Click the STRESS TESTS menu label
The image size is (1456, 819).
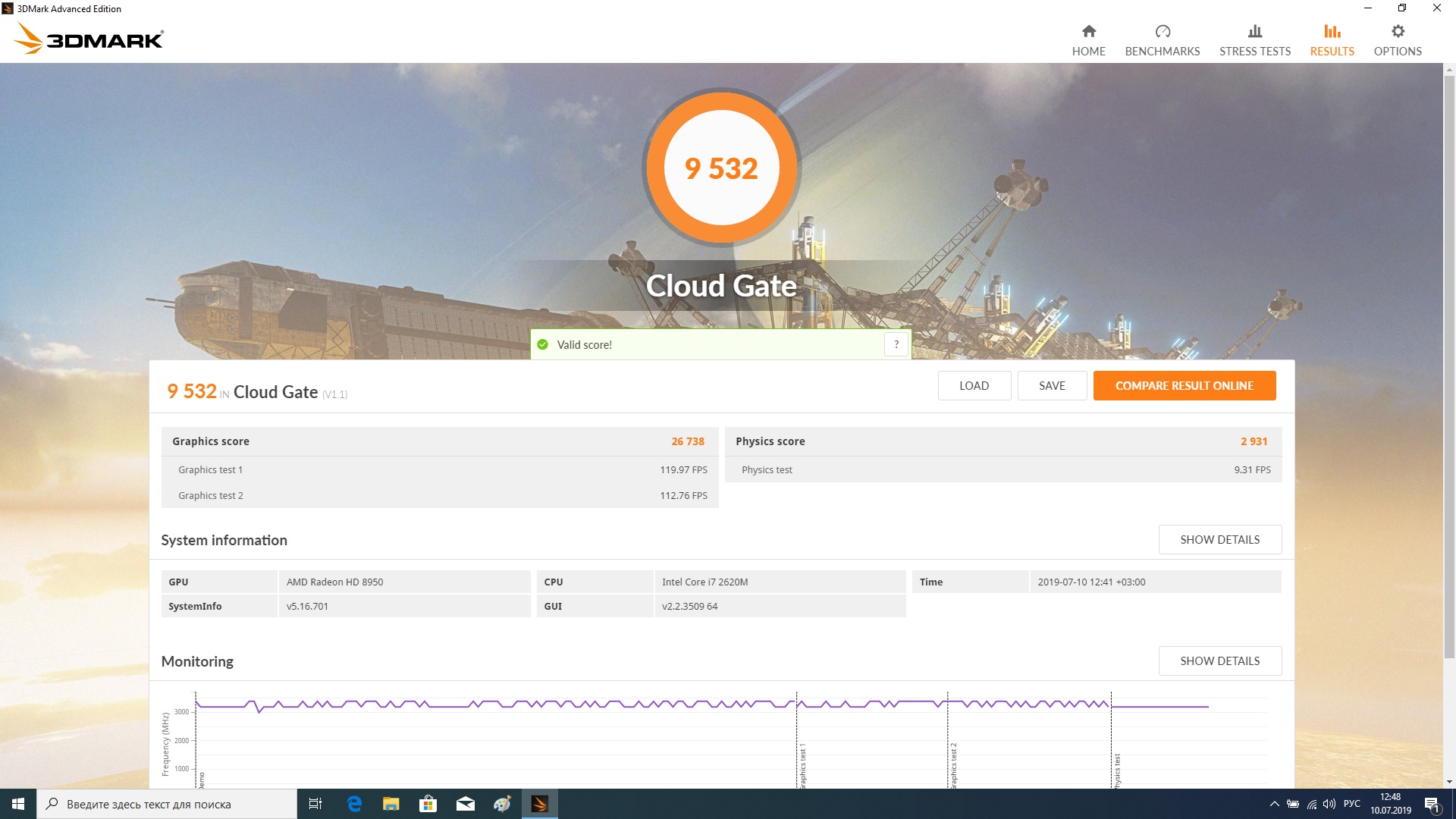click(1255, 52)
